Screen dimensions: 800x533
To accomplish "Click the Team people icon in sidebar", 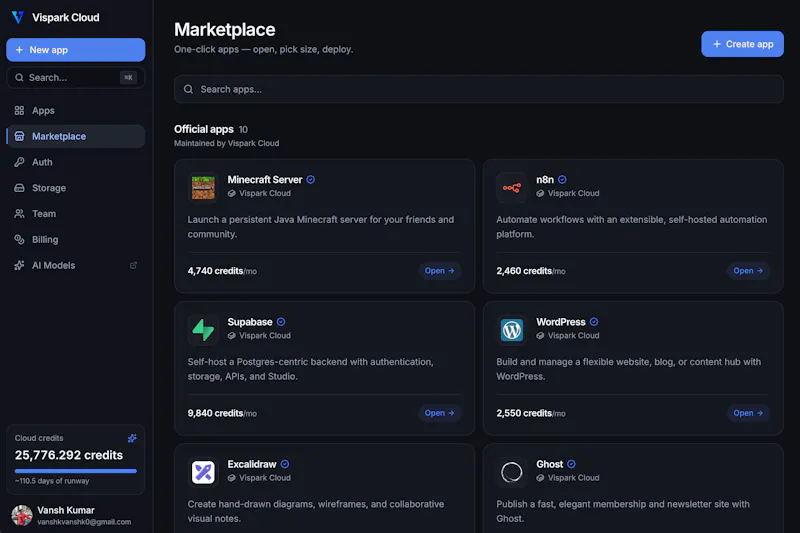I will (x=19, y=214).
